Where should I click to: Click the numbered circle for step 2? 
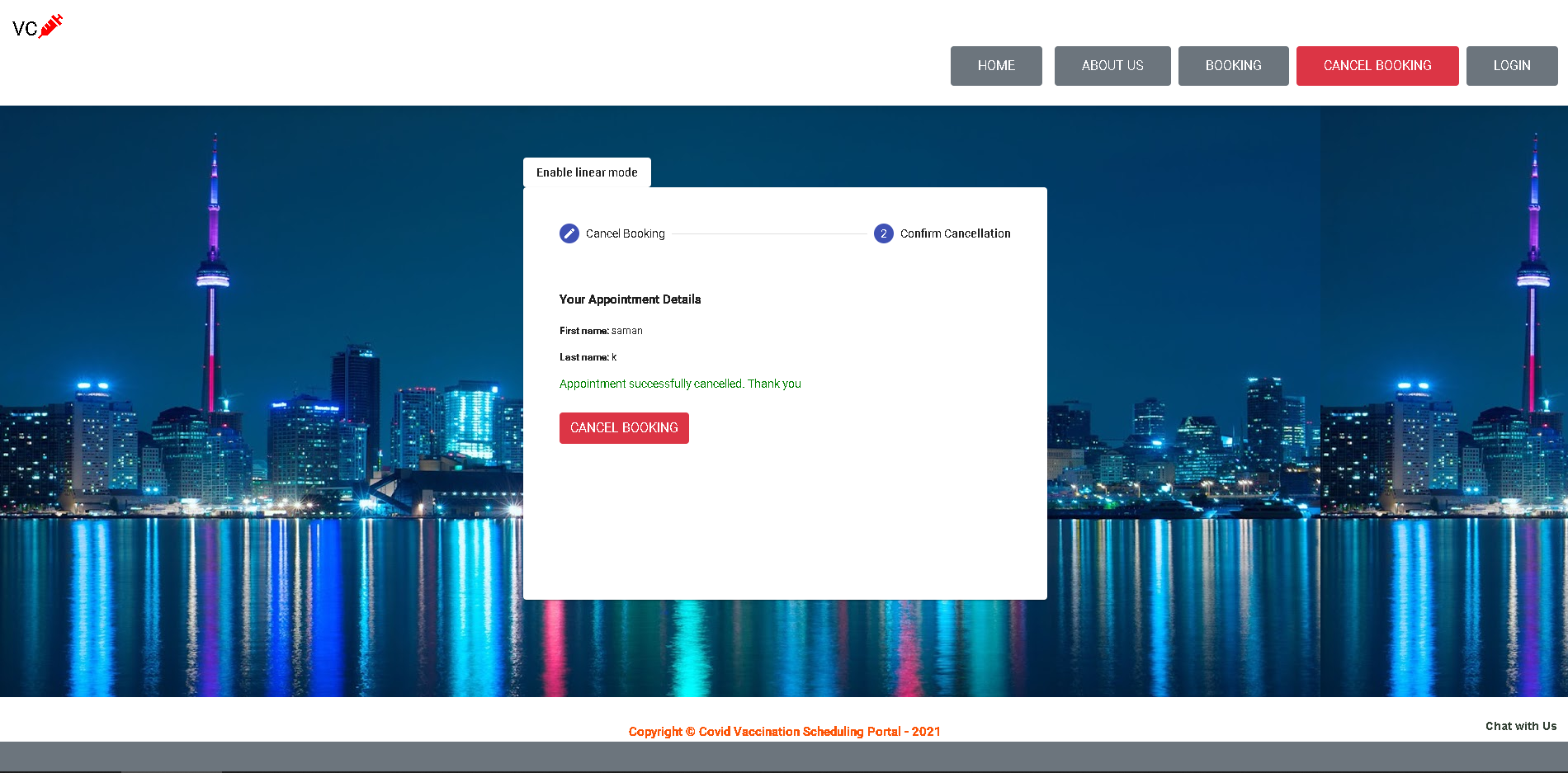(x=883, y=233)
